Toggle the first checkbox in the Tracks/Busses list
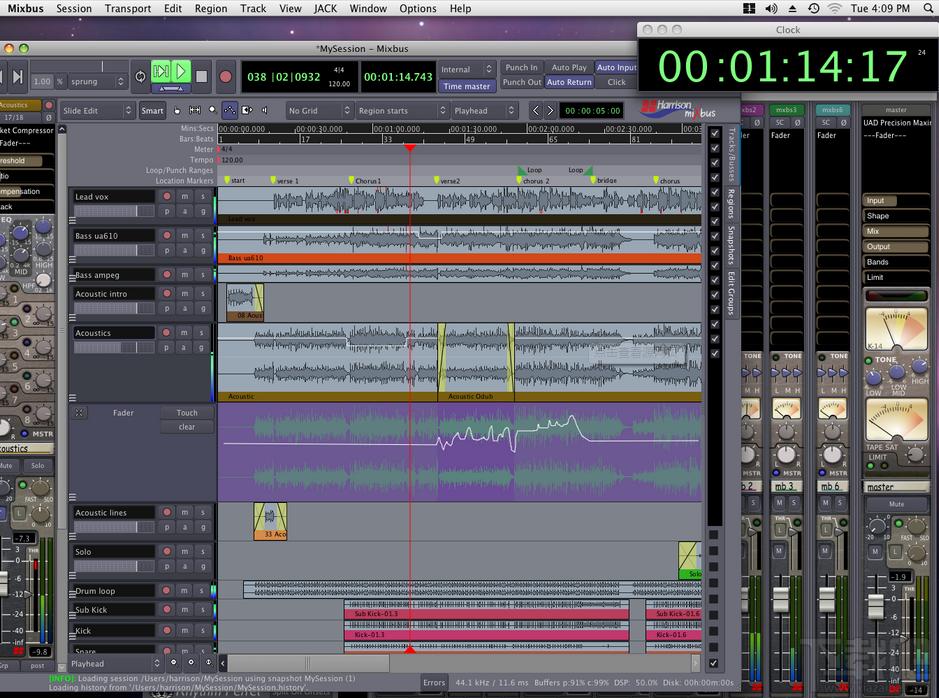939x698 pixels. click(714, 133)
